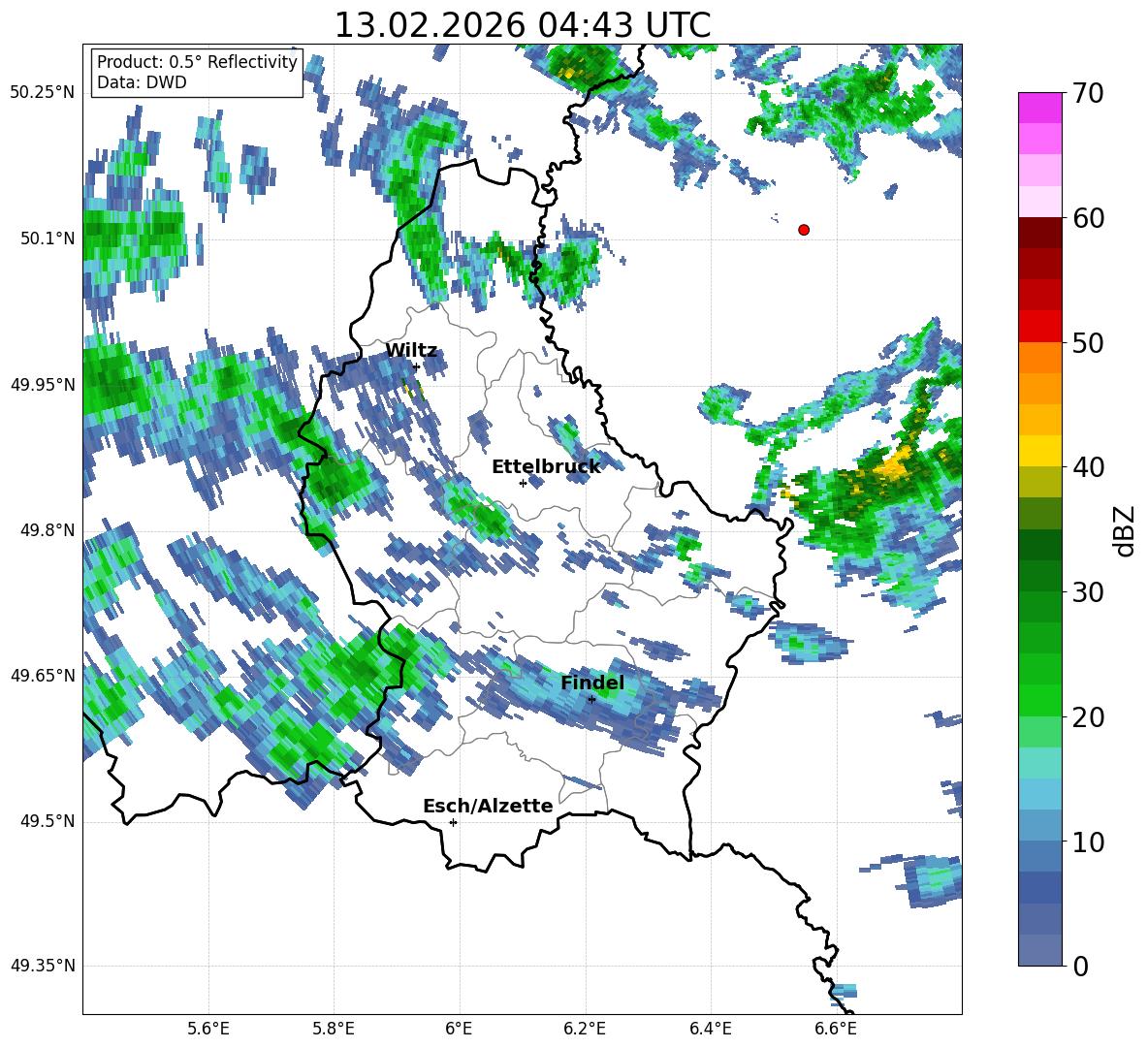Click the 10 tick on the colorbar

click(1087, 842)
